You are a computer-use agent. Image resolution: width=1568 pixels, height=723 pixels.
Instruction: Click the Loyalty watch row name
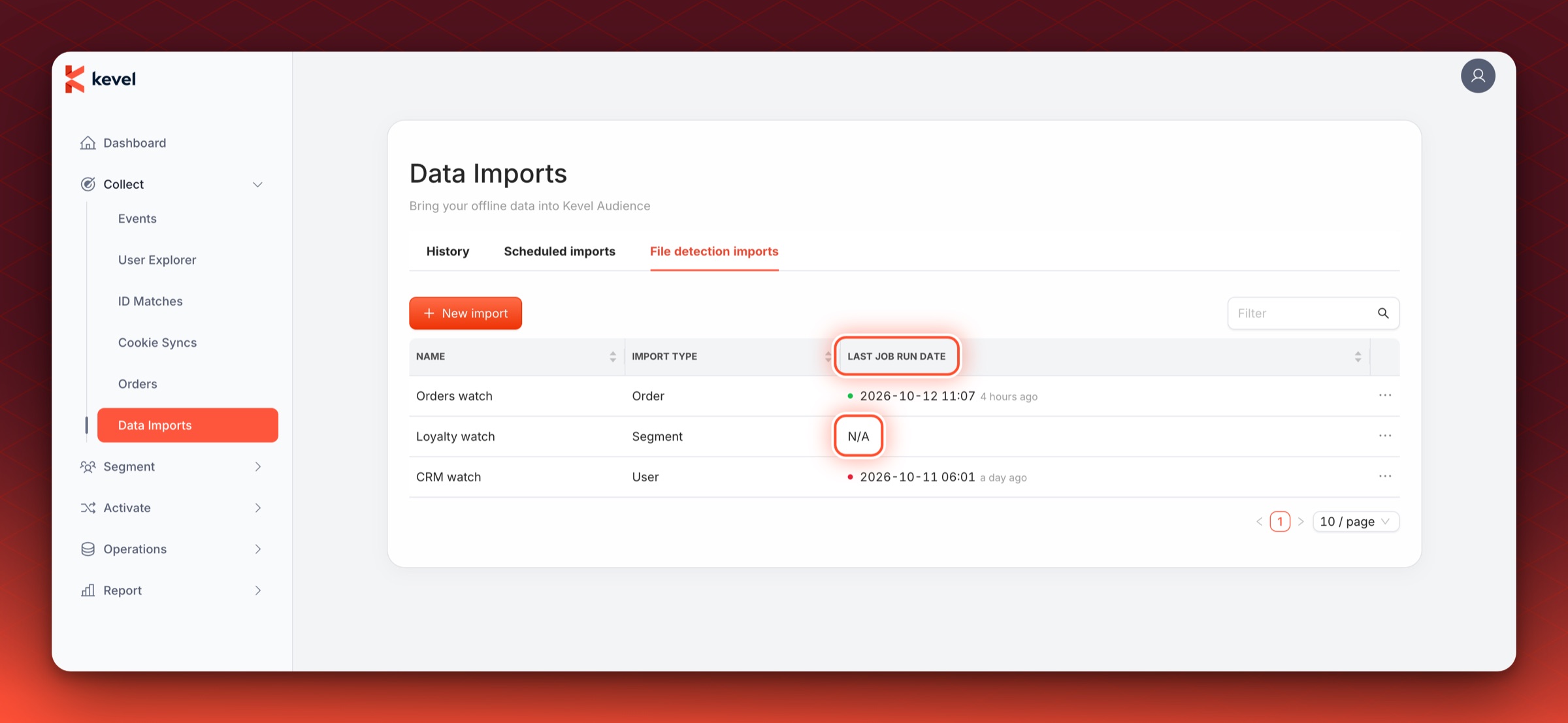click(x=455, y=436)
